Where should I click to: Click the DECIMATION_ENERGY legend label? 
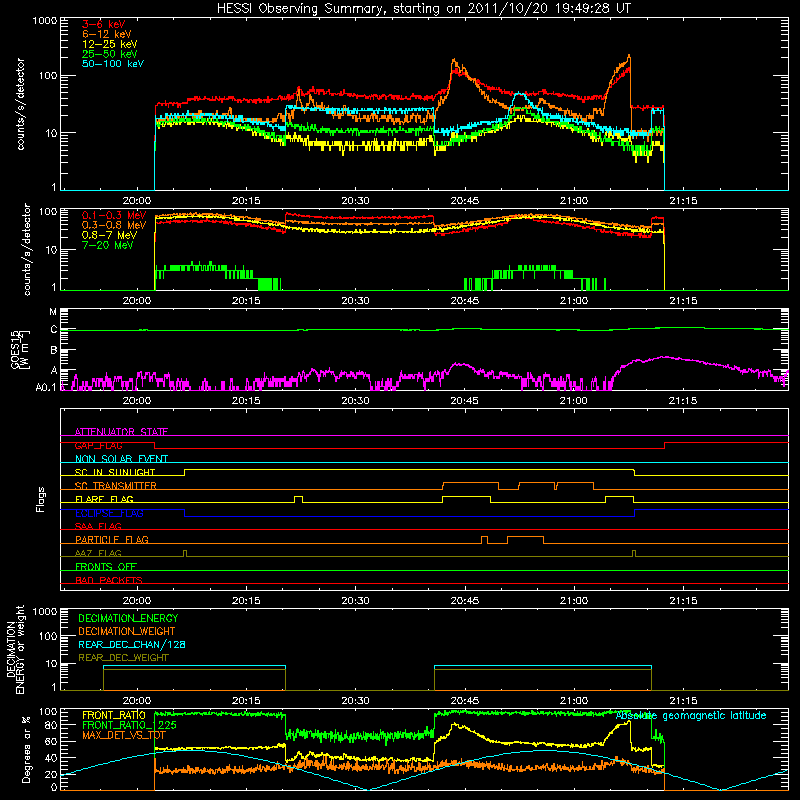pos(128,618)
